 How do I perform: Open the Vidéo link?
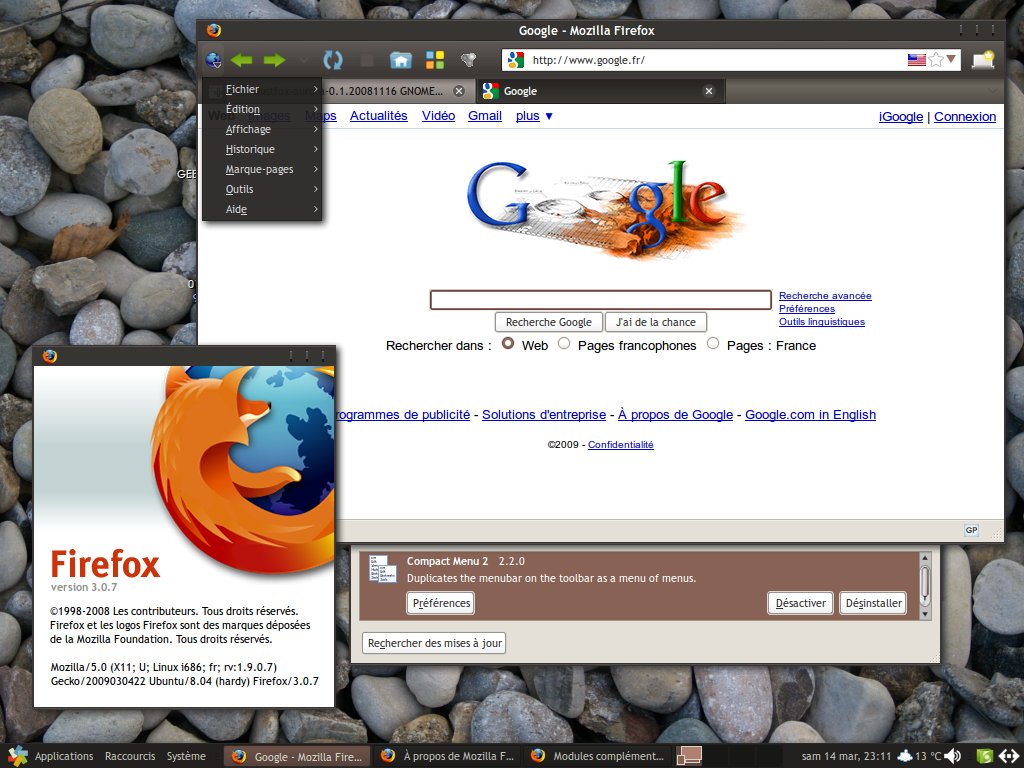pyautogui.click(x=438, y=116)
